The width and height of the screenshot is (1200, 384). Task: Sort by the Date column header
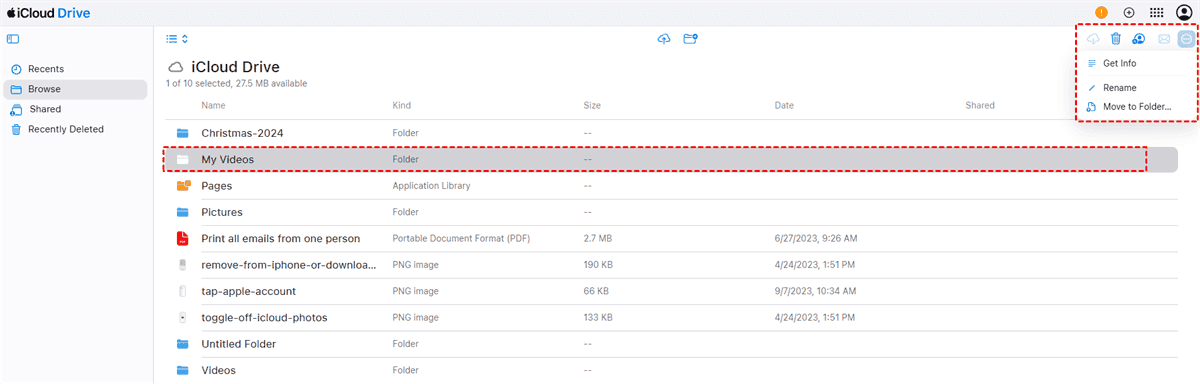pos(784,105)
